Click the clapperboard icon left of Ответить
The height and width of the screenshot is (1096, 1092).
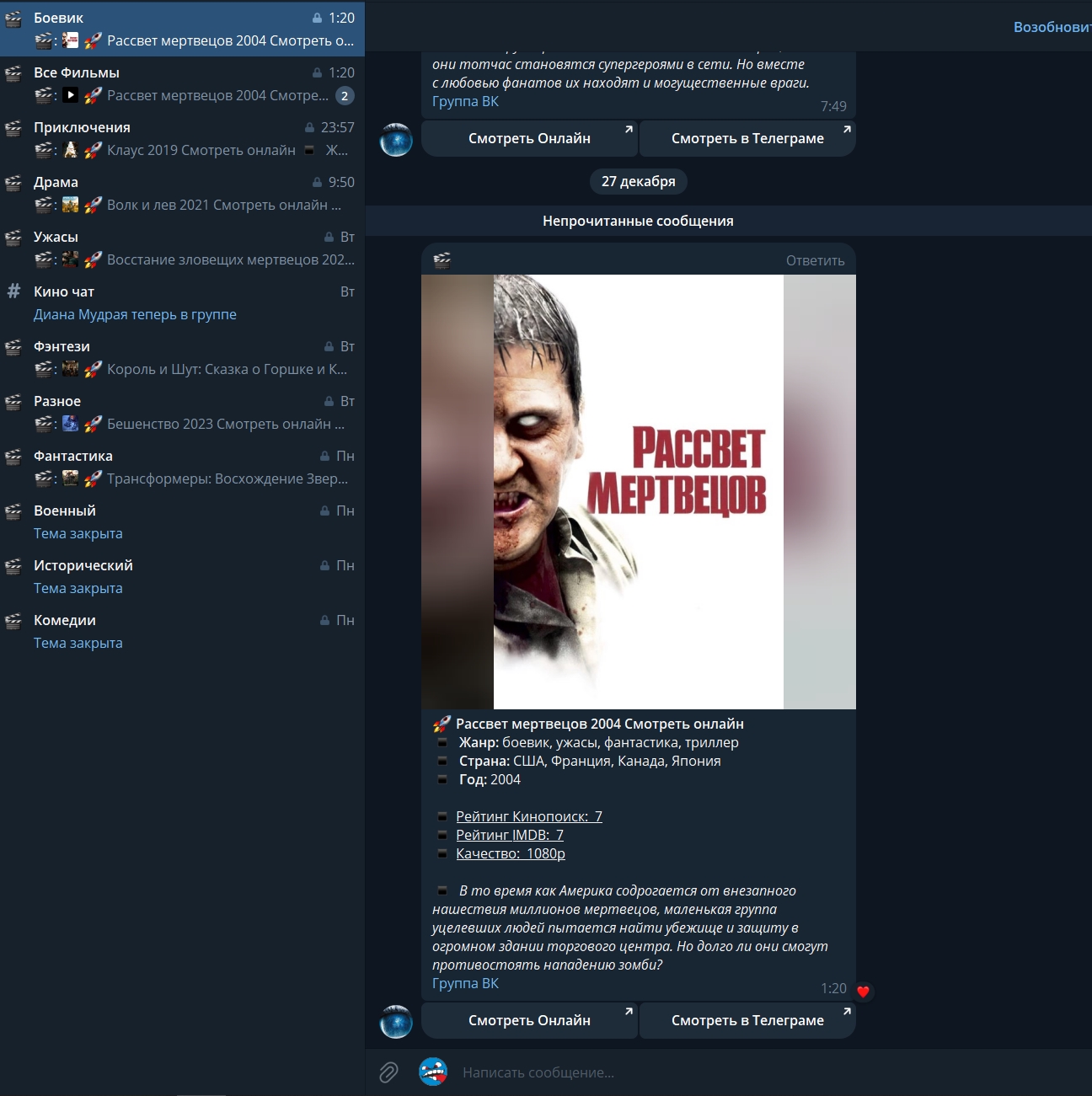pos(442,259)
